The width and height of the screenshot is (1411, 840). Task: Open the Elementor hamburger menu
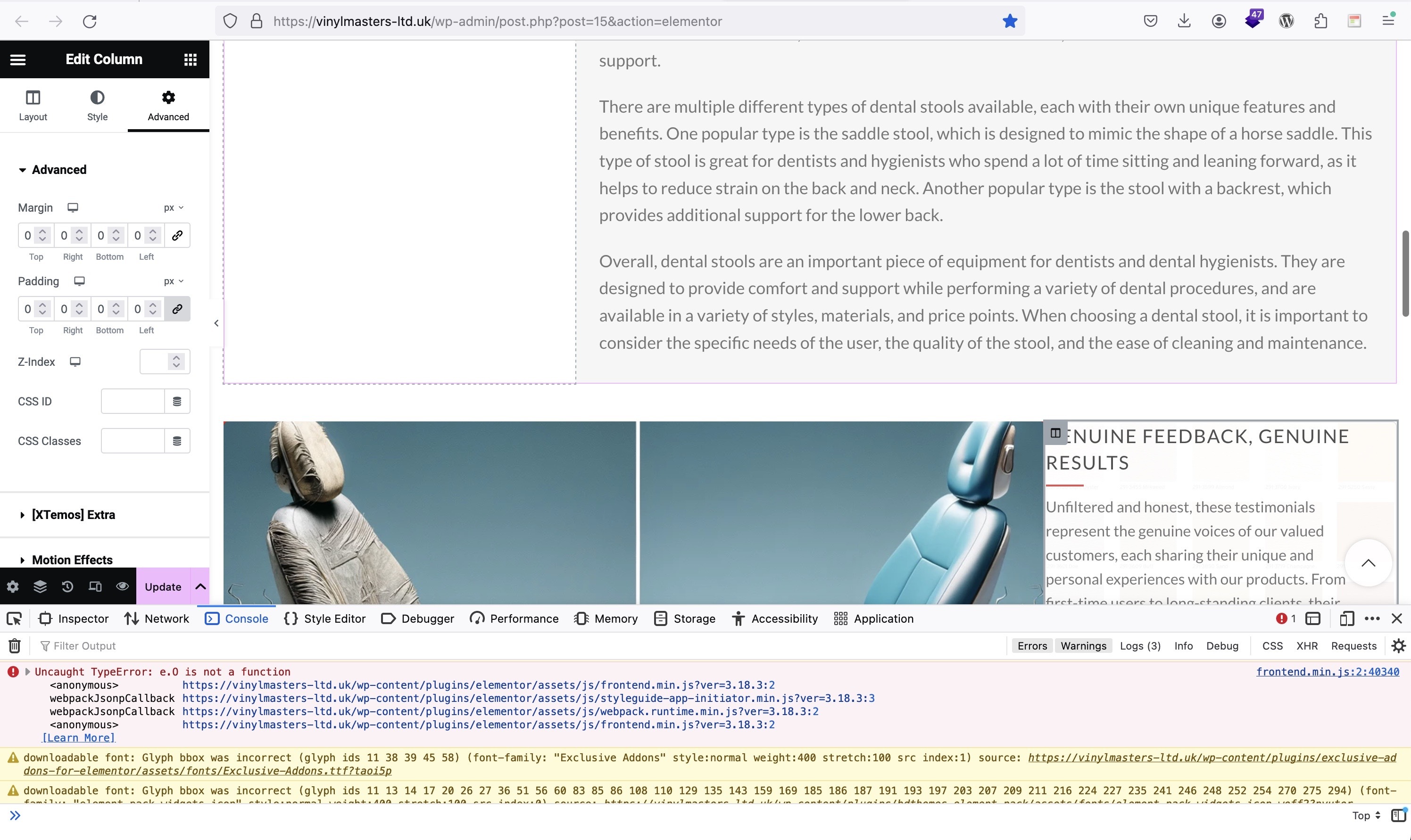point(18,59)
